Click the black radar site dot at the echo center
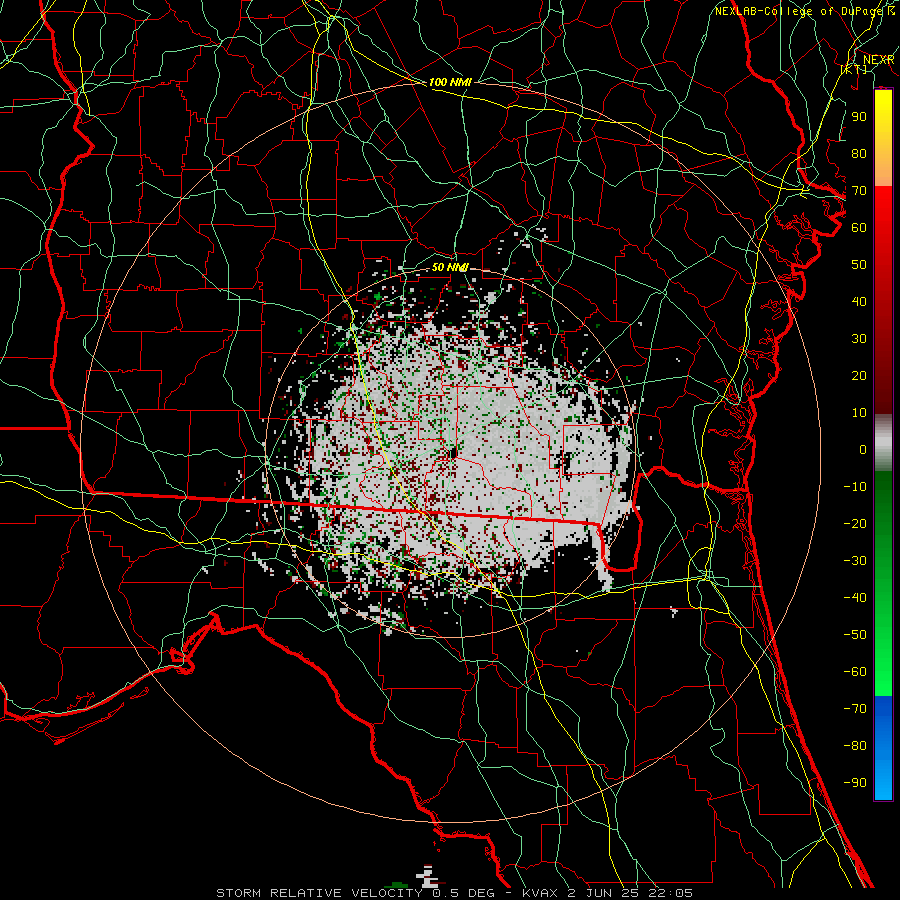Image resolution: width=900 pixels, height=900 pixels. tap(453, 453)
